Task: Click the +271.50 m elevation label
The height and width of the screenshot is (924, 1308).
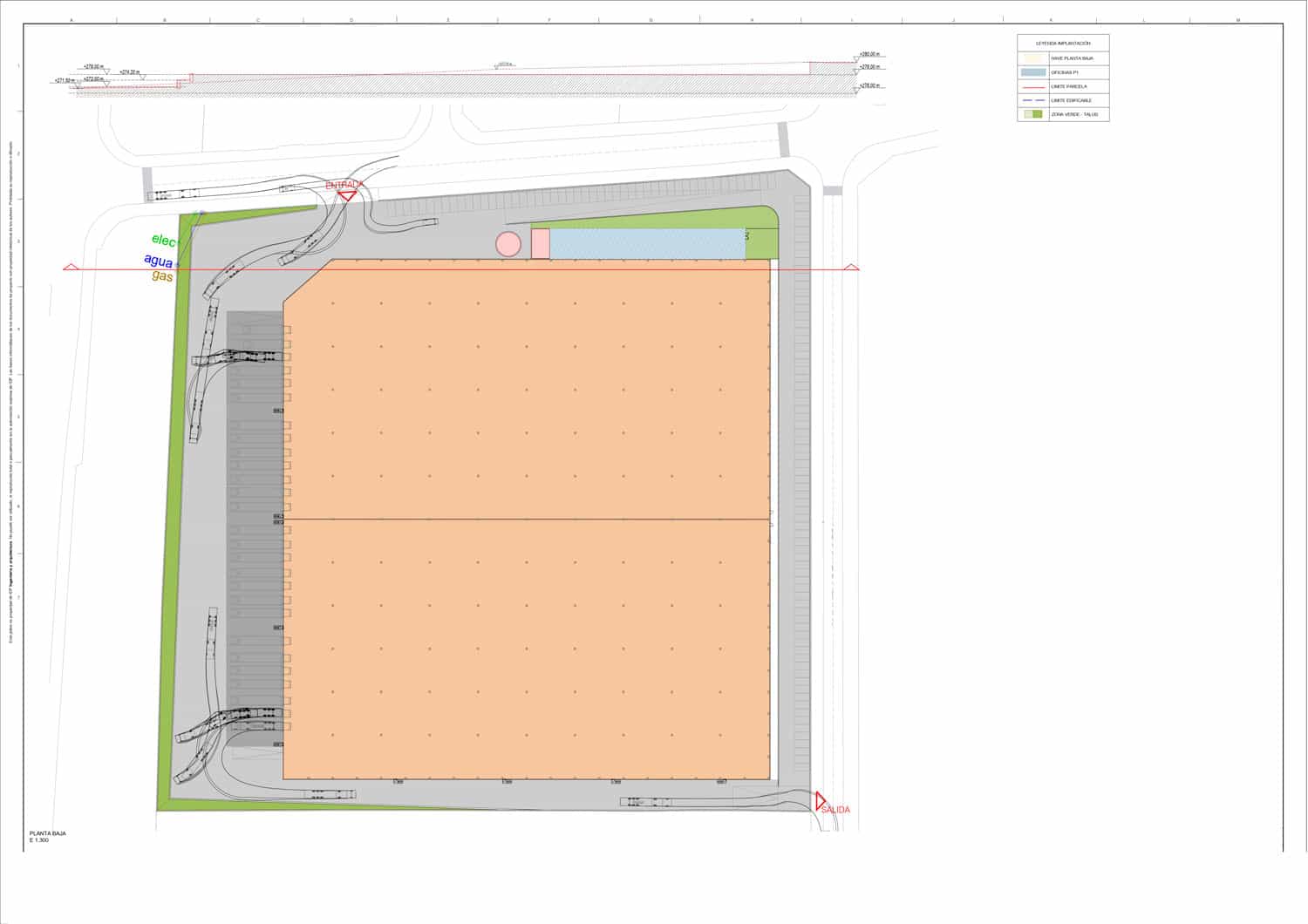Action: (65, 80)
